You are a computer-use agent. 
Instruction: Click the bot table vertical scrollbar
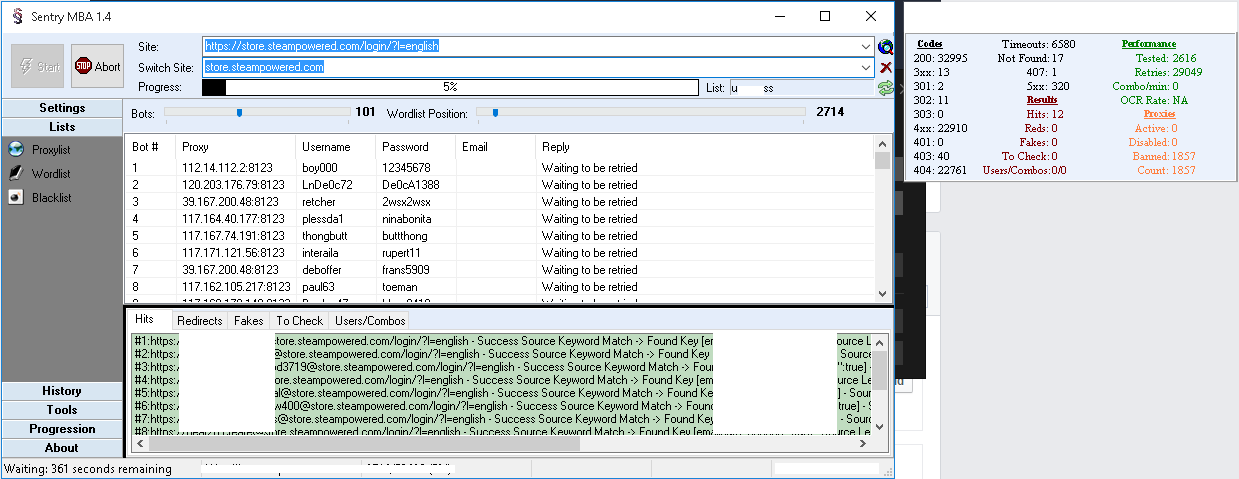tap(882, 218)
